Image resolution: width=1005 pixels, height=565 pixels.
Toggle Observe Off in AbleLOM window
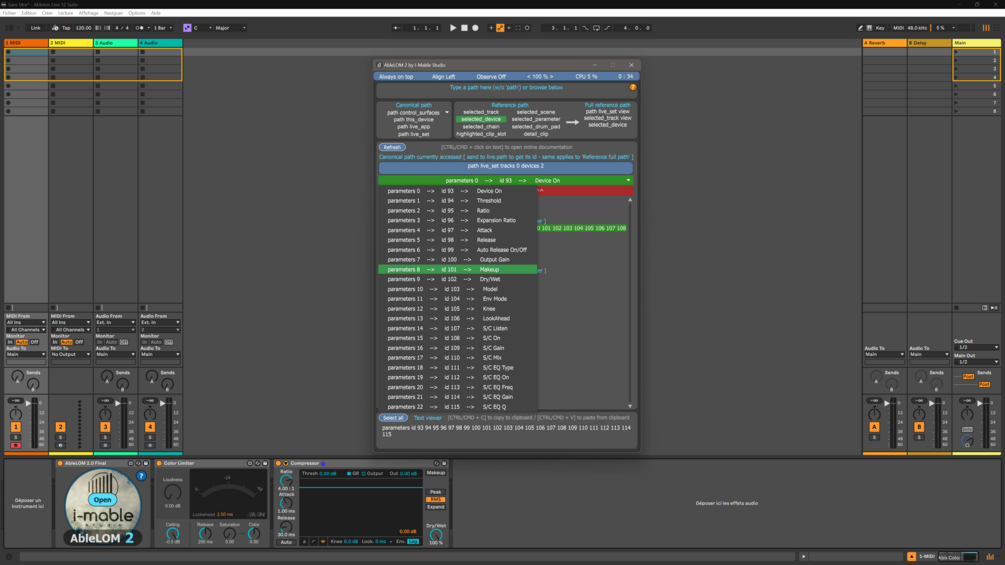click(x=491, y=77)
